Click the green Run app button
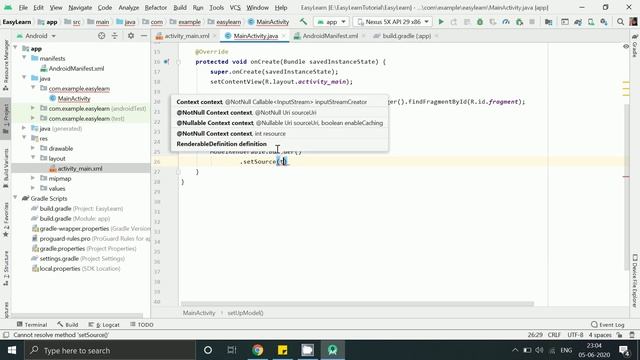 click(x=441, y=22)
